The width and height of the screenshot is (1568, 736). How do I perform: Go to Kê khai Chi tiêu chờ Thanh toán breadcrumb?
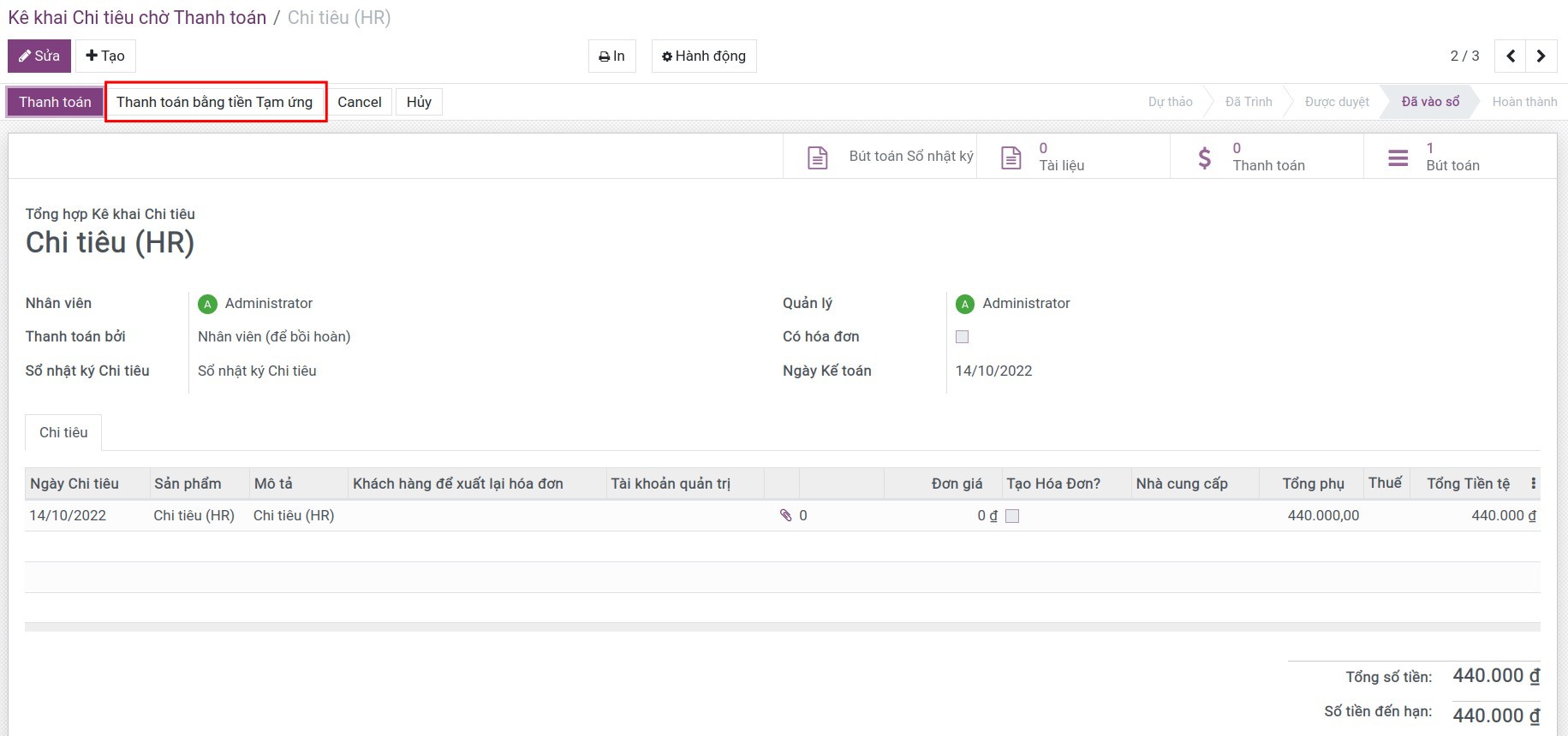point(137,18)
